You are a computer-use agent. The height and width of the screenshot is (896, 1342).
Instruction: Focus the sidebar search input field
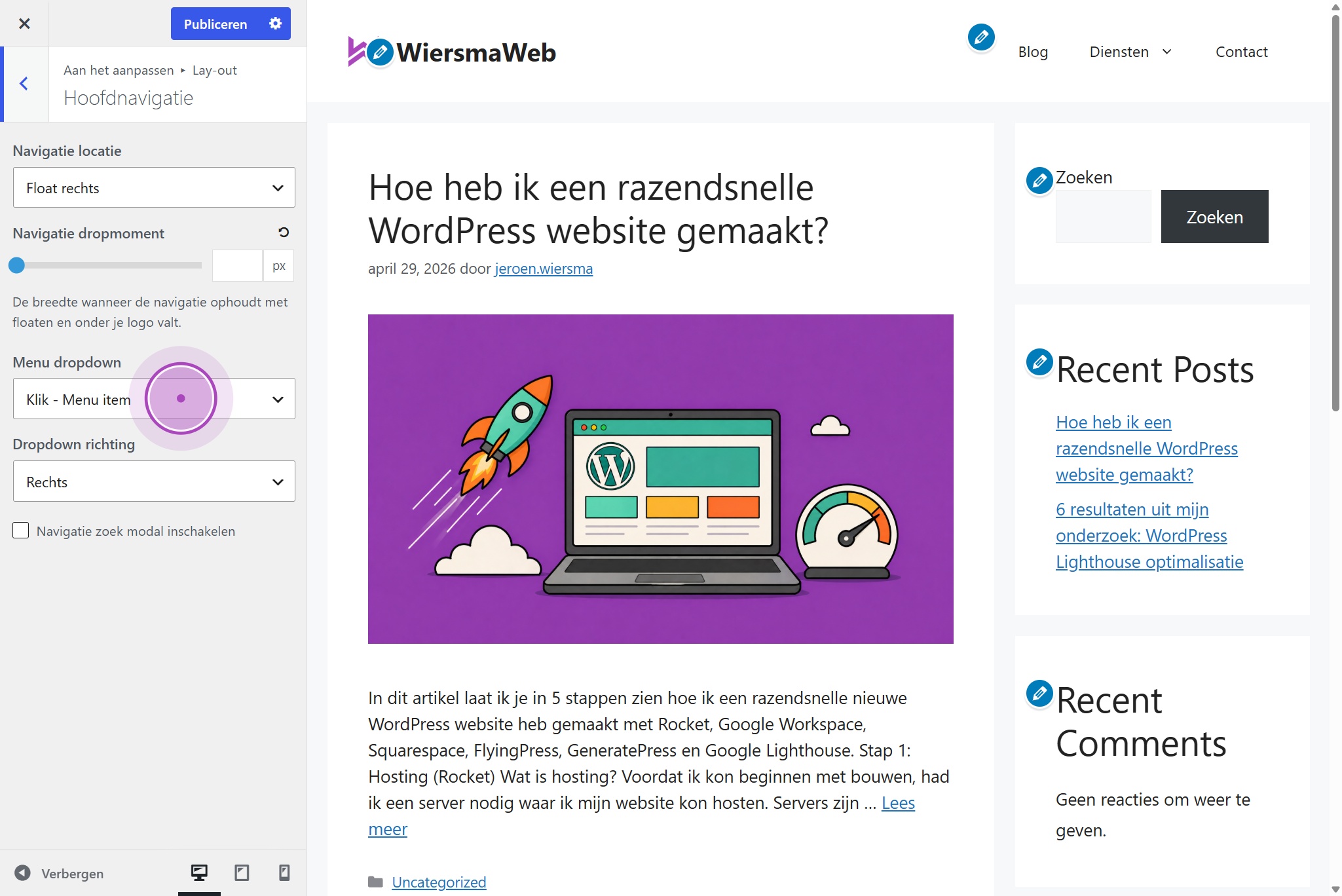[x=1103, y=217]
